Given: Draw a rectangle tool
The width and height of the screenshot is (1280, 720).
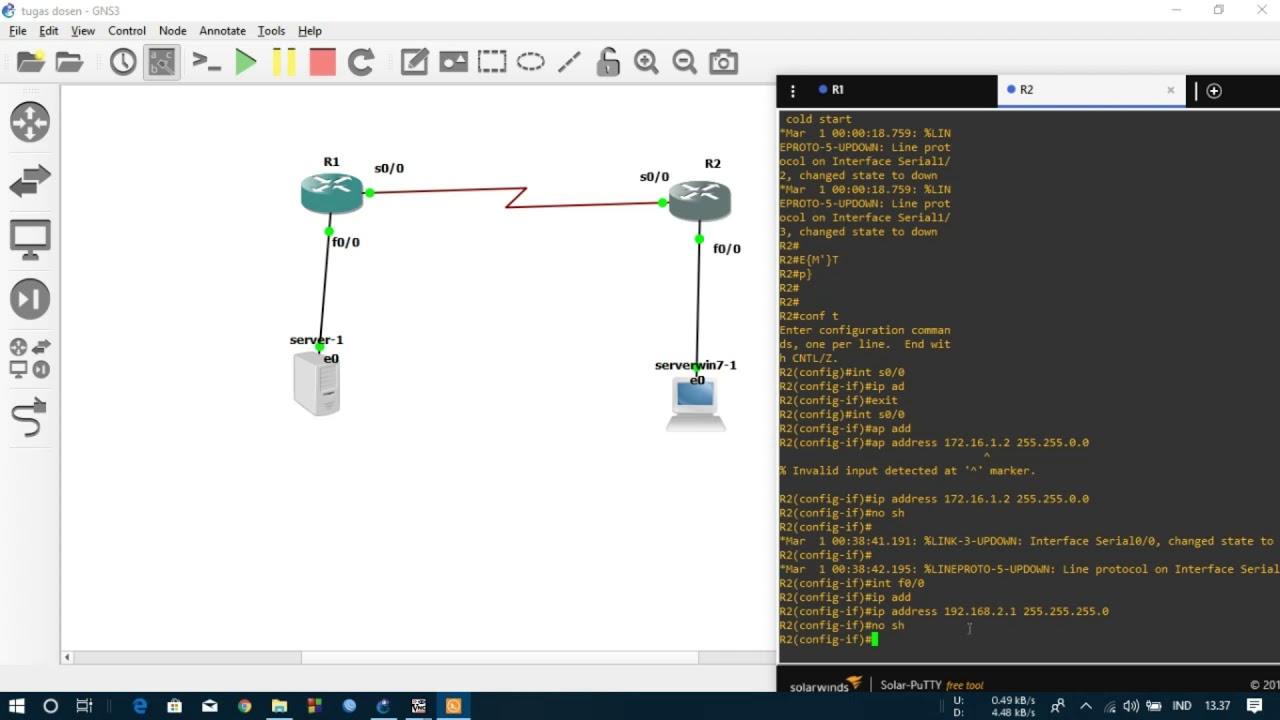Looking at the screenshot, I should point(492,62).
